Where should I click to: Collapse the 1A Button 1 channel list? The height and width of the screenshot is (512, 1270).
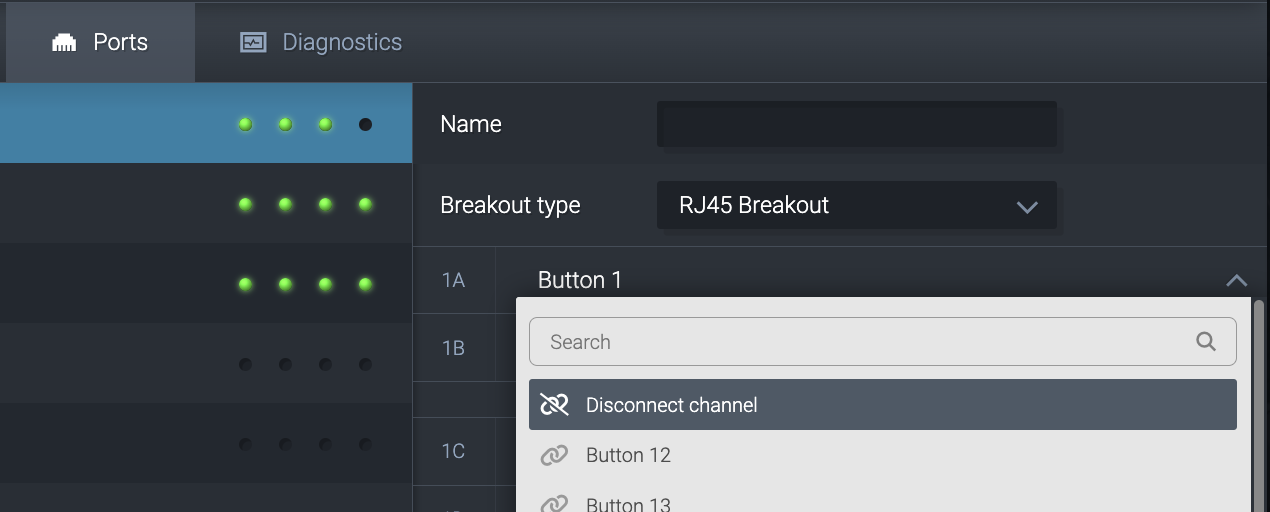[x=1236, y=281]
